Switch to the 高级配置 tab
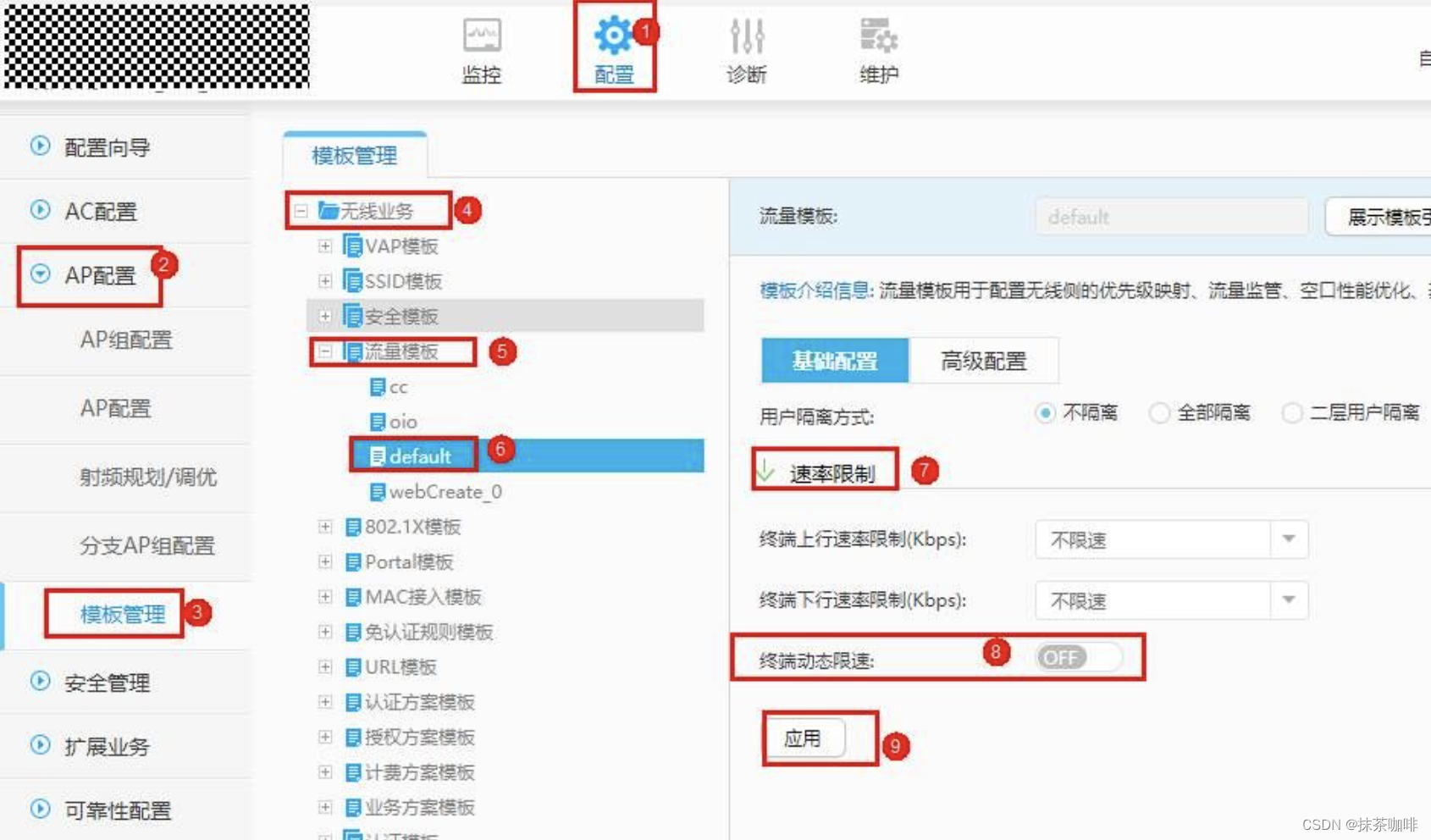 point(983,361)
